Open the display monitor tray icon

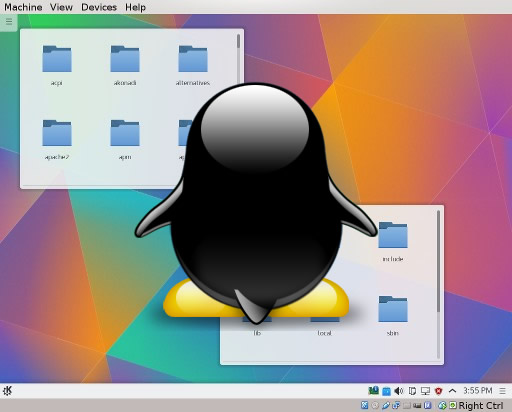425,391
